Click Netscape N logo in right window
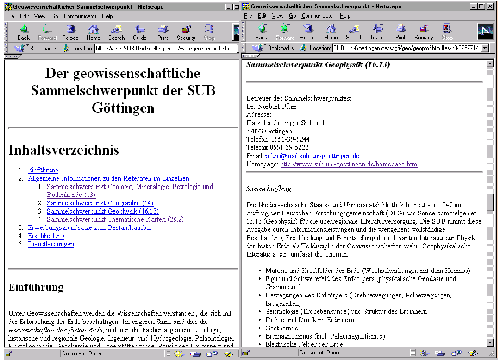The width and height of the screenshot is (500, 360). point(485,32)
